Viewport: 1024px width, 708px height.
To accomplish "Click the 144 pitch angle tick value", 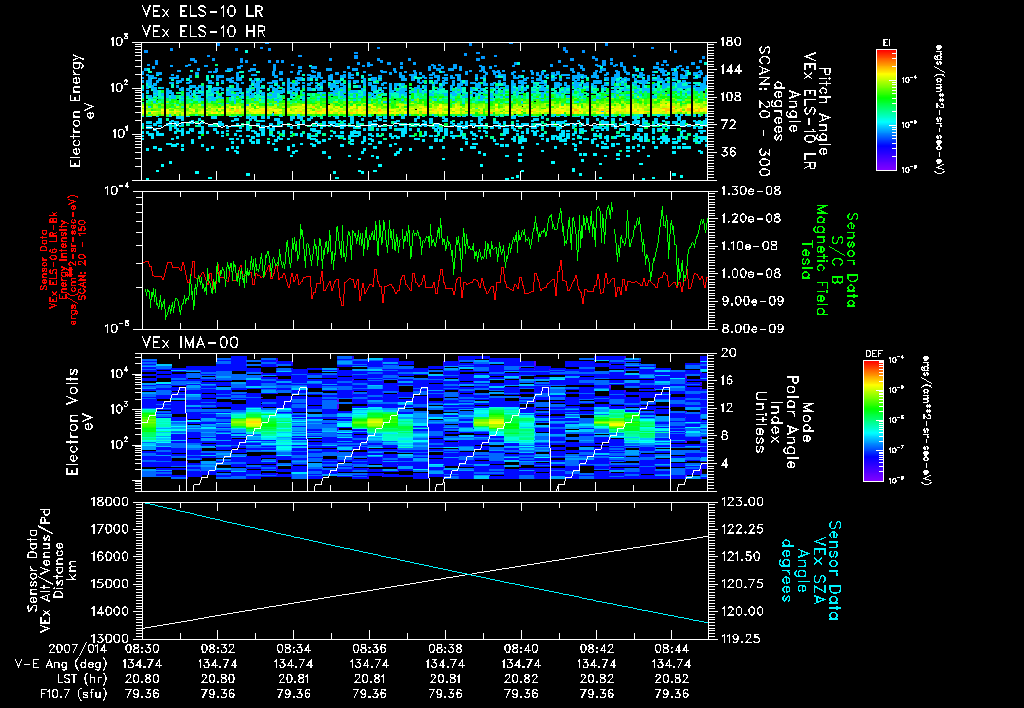I will click(x=730, y=69).
